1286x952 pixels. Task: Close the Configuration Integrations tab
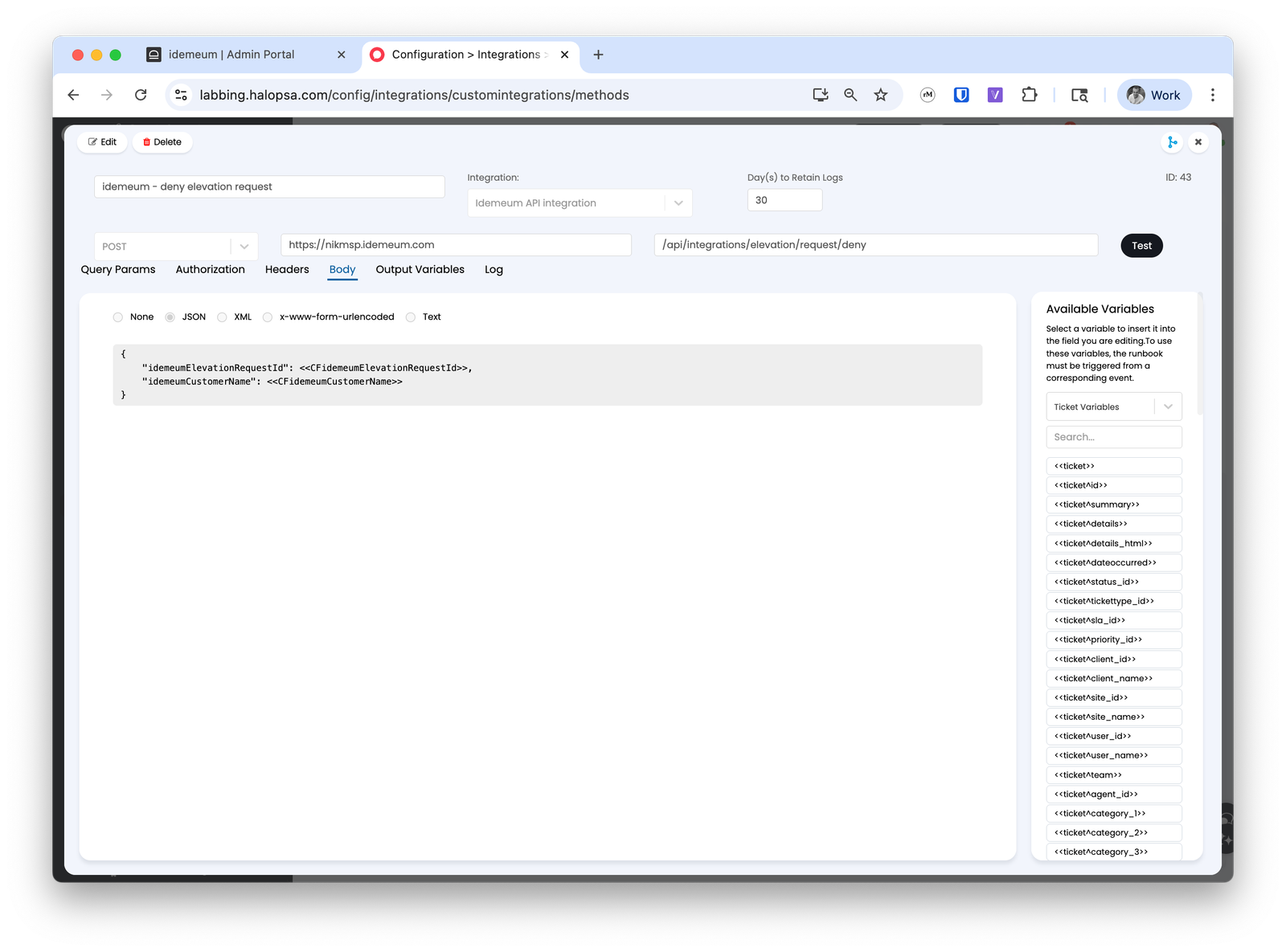(564, 55)
